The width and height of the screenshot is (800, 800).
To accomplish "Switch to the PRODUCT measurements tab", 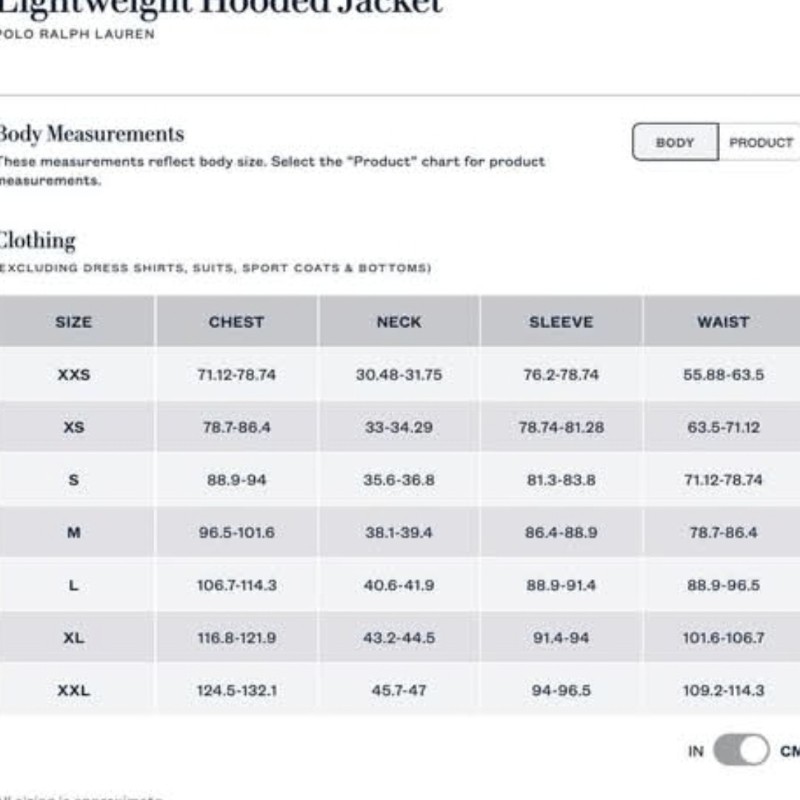I will click(x=760, y=142).
